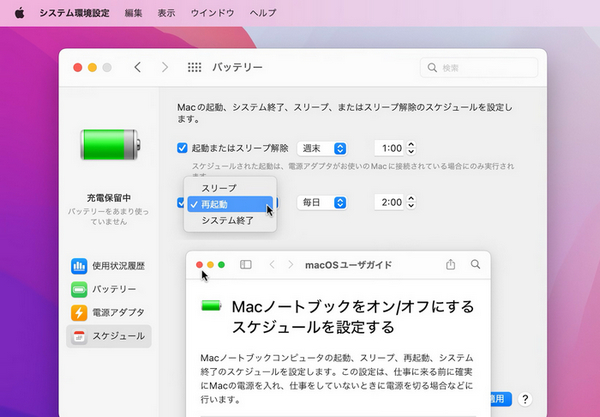Choose スリープ from the popup menu

tap(230, 188)
